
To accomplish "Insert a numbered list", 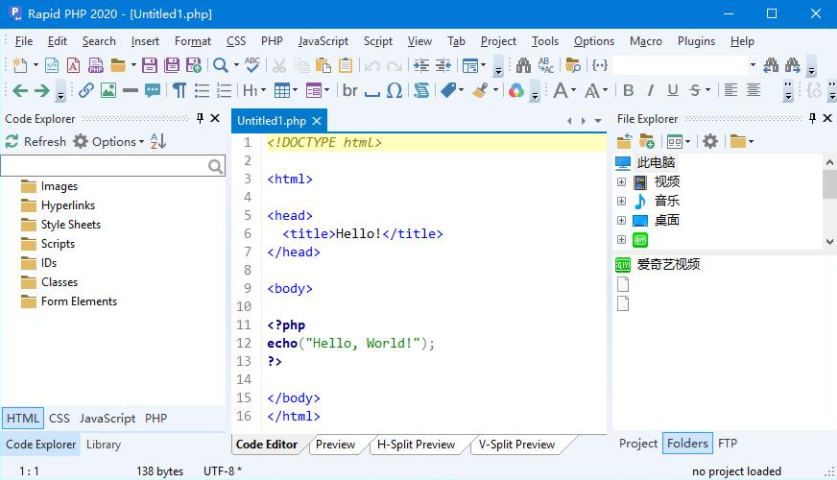I will pyautogui.click(x=224, y=91).
